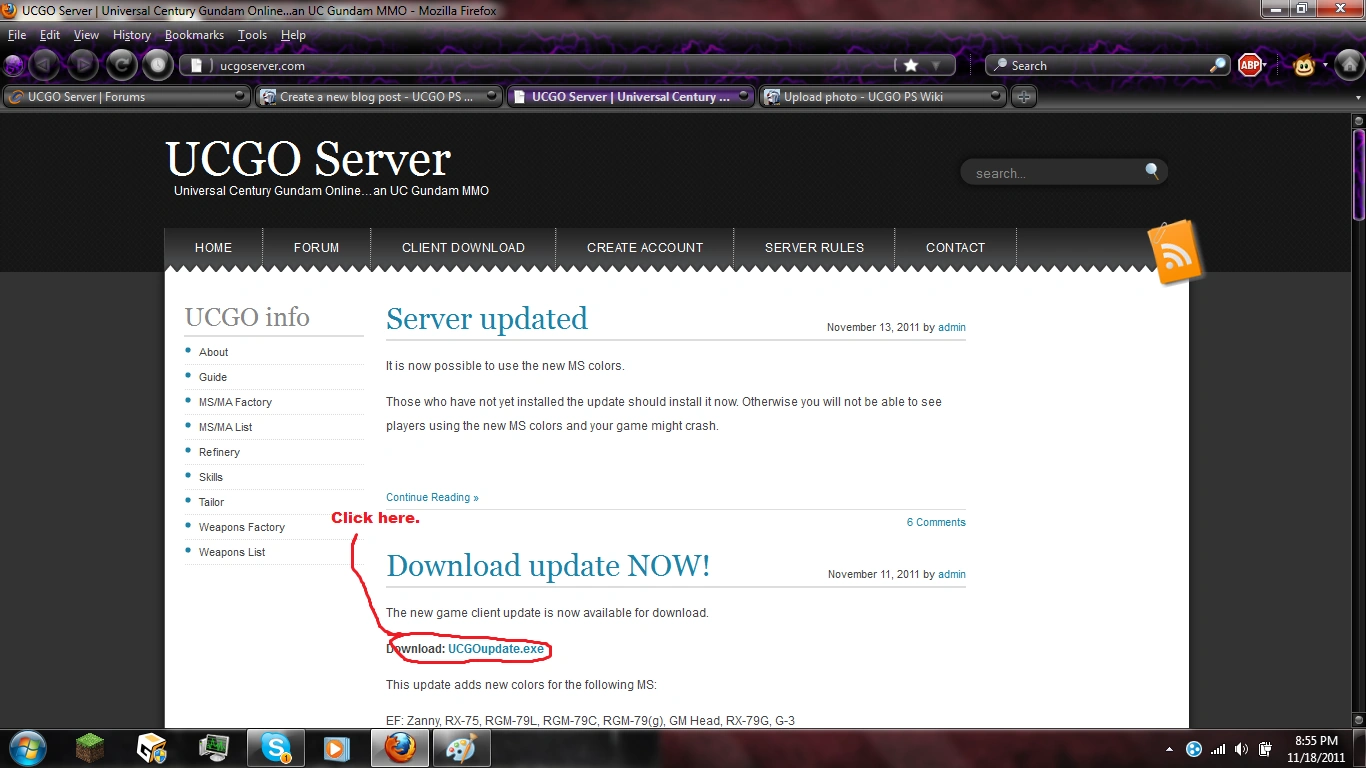The width and height of the screenshot is (1366, 768).
Task: Click the magnifier in the site search box
Action: pos(1152,171)
